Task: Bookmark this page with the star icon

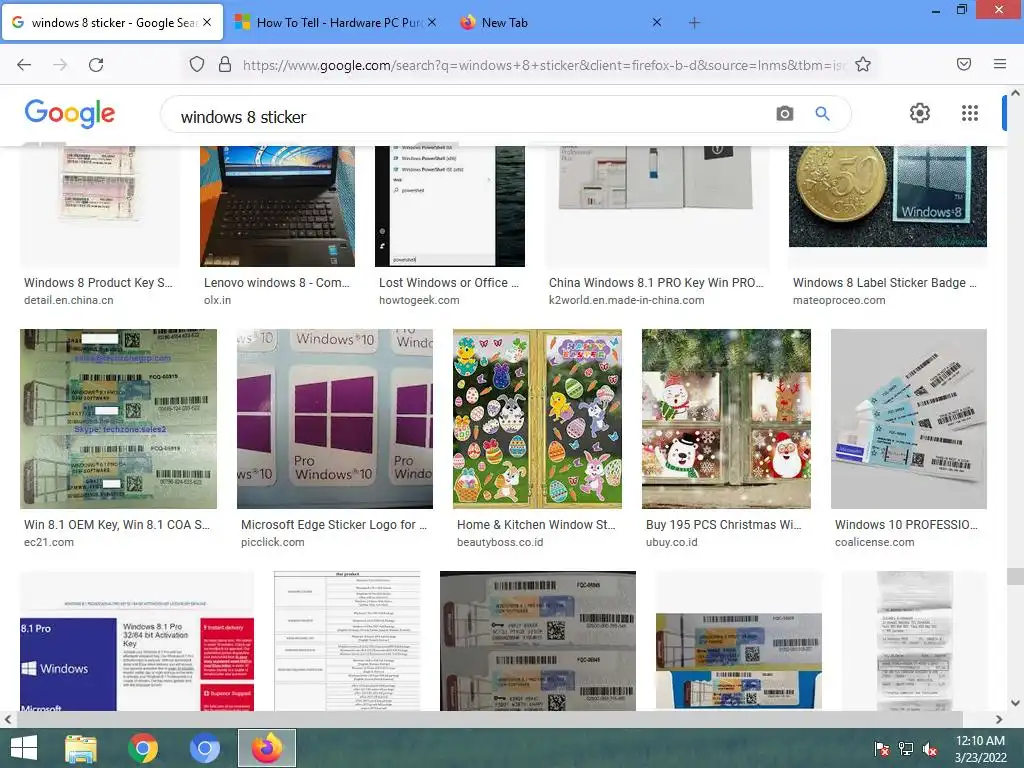Action: (x=863, y=64)
